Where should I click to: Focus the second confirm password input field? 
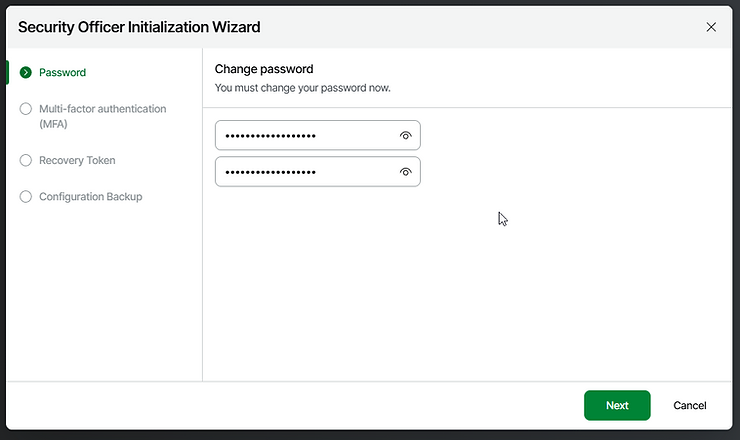tap(300, 172)
